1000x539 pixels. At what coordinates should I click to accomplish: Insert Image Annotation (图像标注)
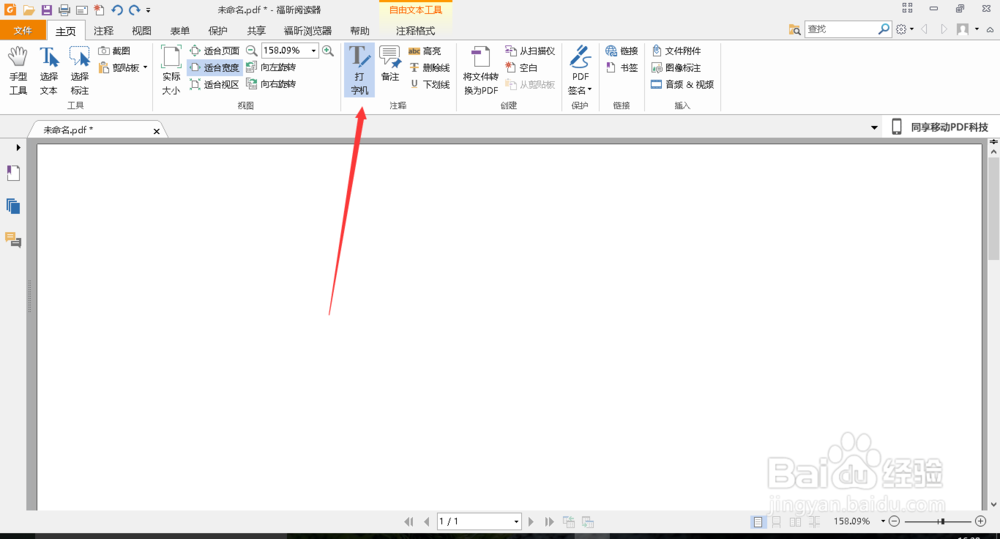pyautogui.click(x=676, y=68)
